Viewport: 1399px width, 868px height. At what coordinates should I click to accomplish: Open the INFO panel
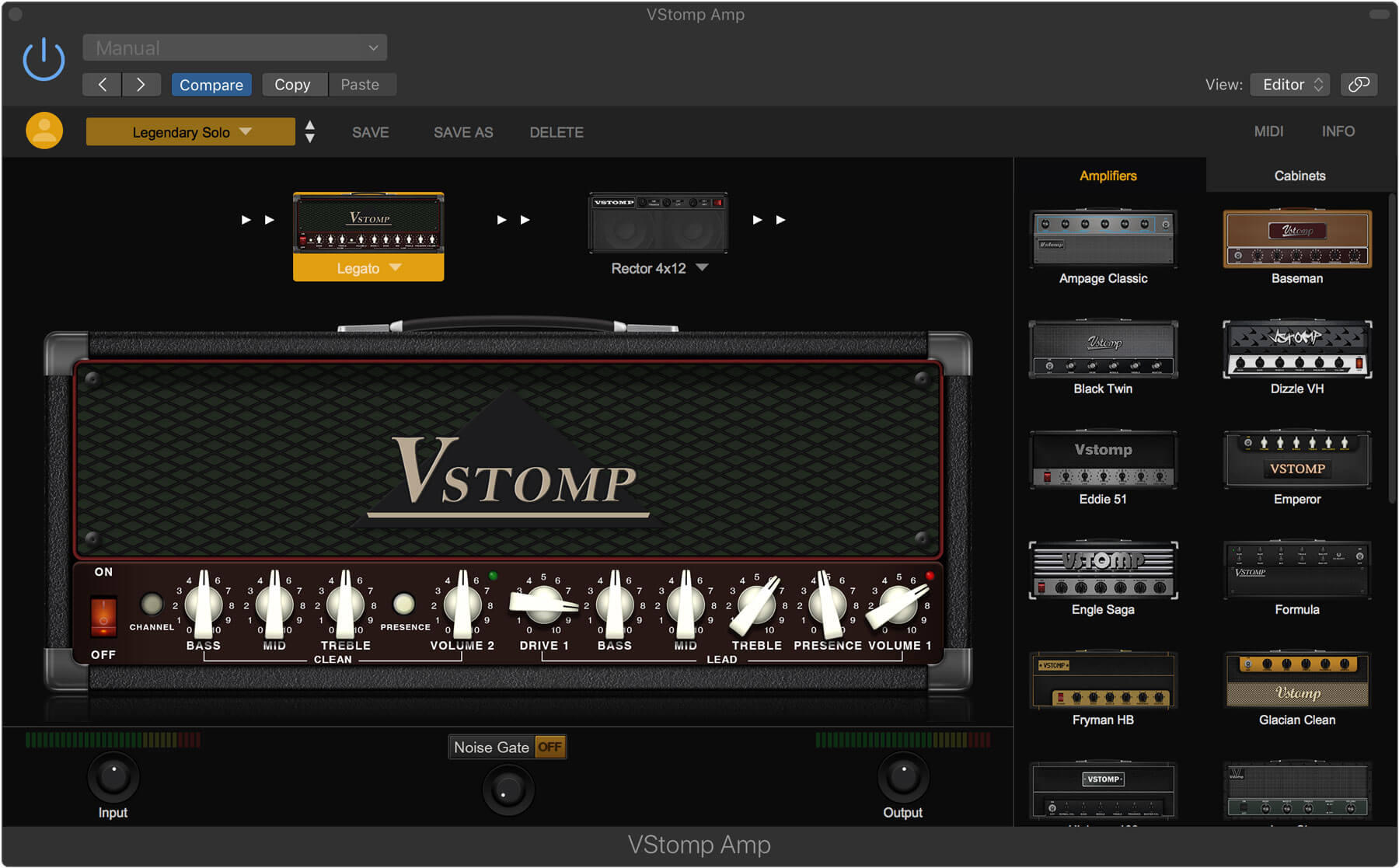(1338, 131)
